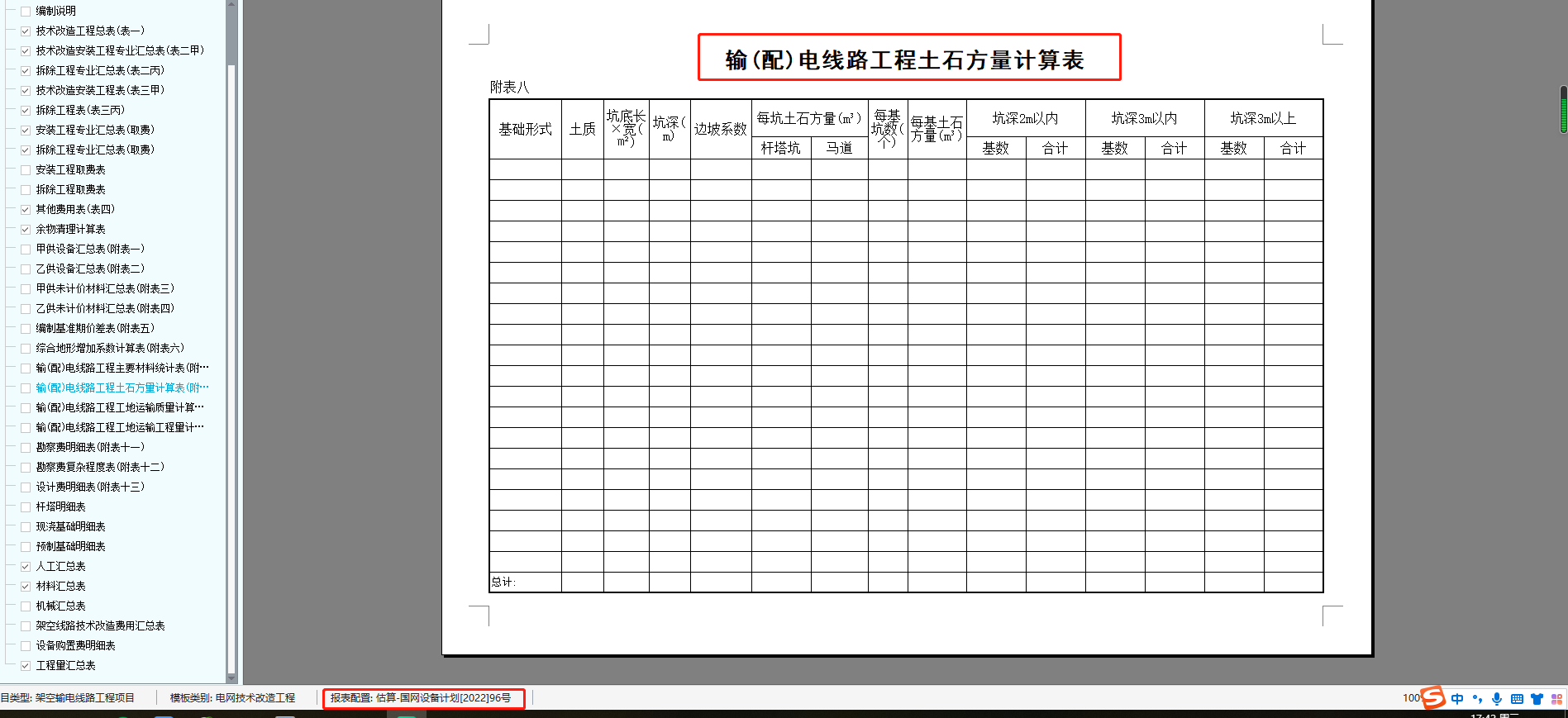Open Sogou skin box via shirt icon

(1537, 699)
